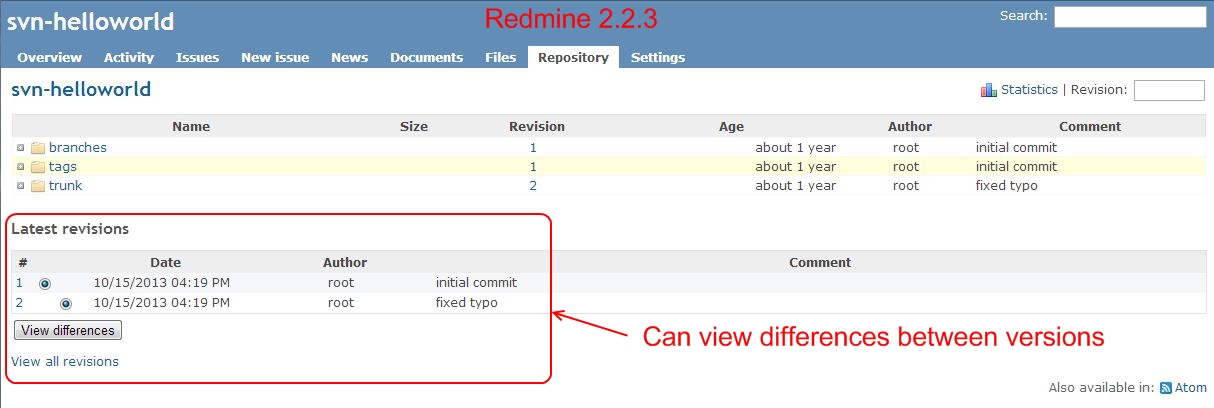Image resolution: width=1214 pixels, height=408 pixels.
Task: Expand the tags directory
Action: click(20, 167)
